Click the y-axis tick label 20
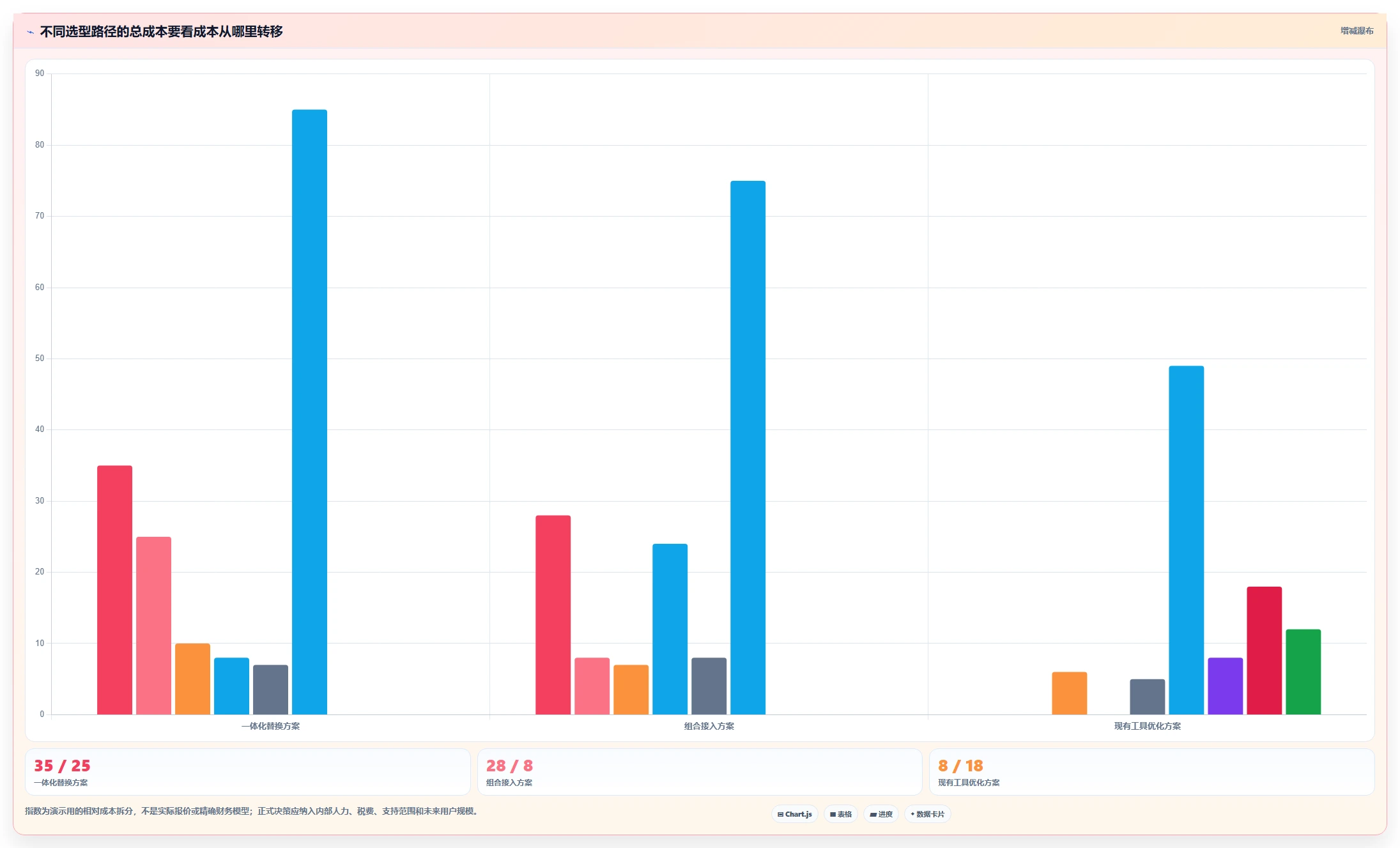 (x=40, y=572)
